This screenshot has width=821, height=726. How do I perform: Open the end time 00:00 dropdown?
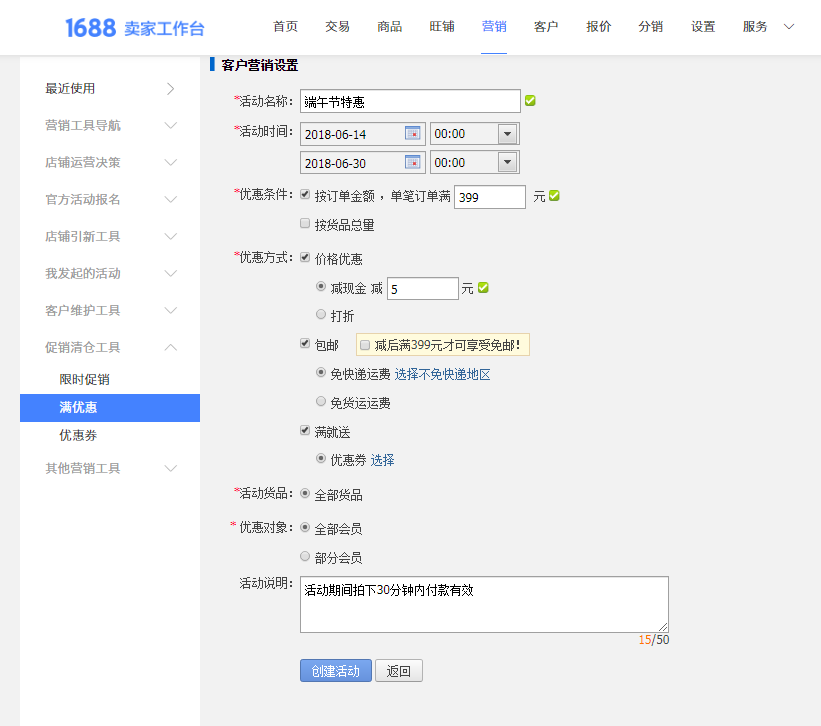(507, 162)
